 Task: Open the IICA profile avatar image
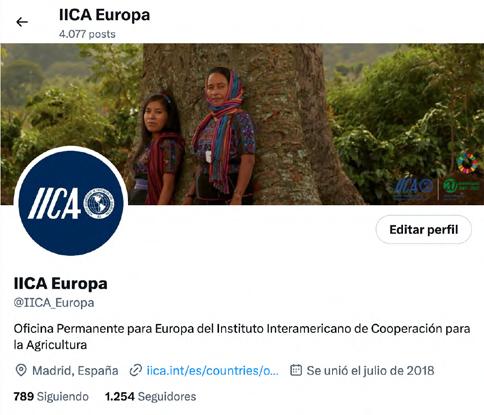pos(71,203)
